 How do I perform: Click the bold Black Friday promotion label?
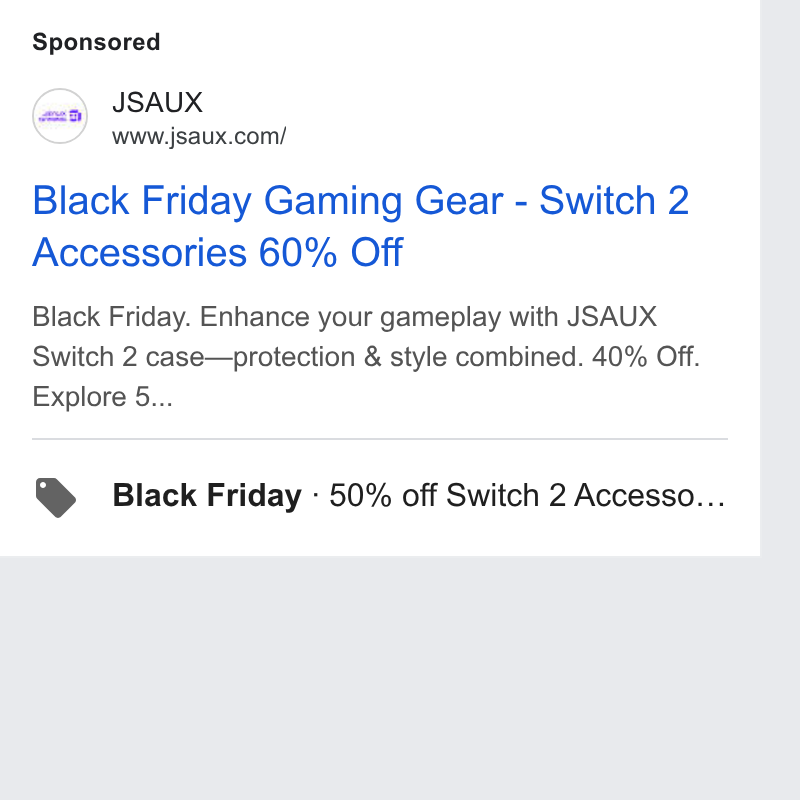tap(207, 495)
